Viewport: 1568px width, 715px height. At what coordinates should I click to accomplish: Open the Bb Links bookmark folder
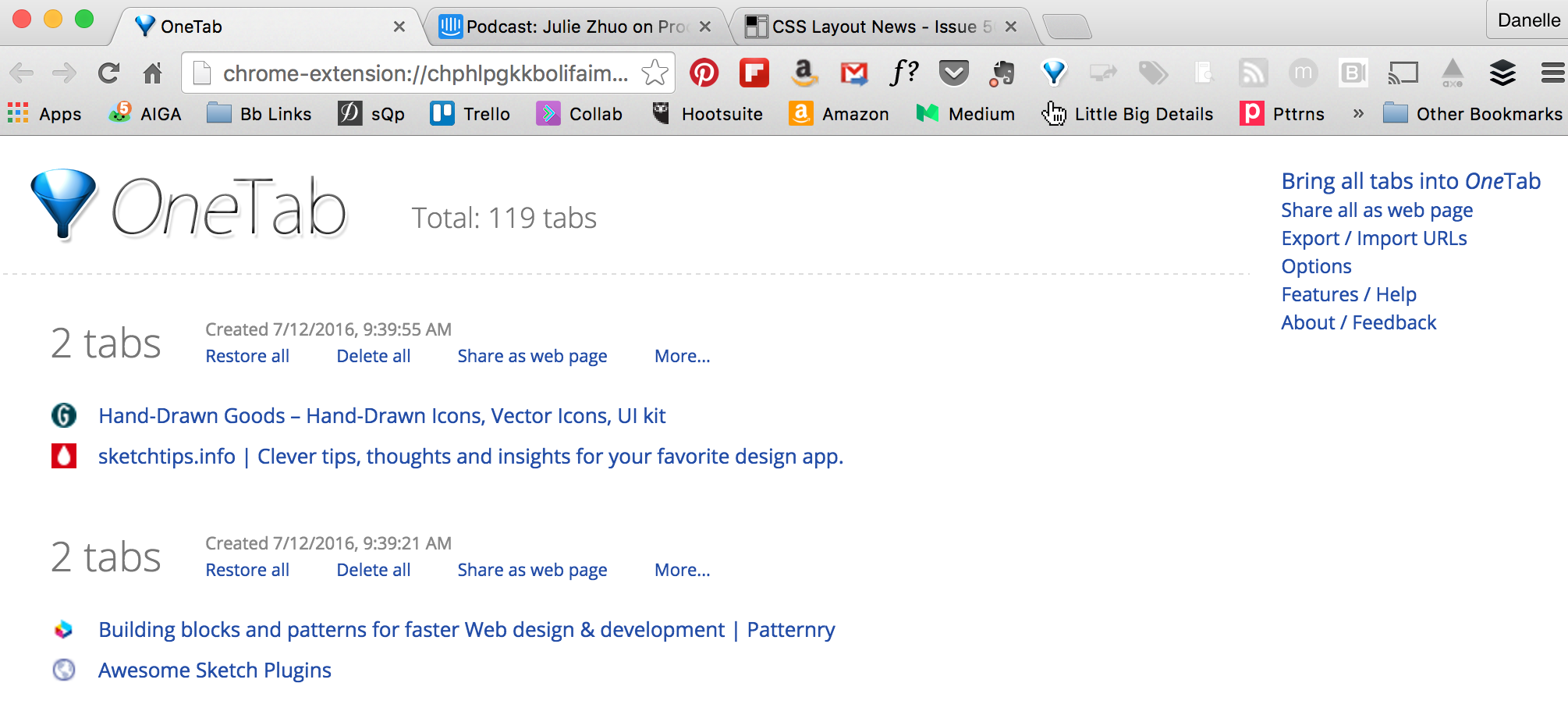[x=259, y=114]
